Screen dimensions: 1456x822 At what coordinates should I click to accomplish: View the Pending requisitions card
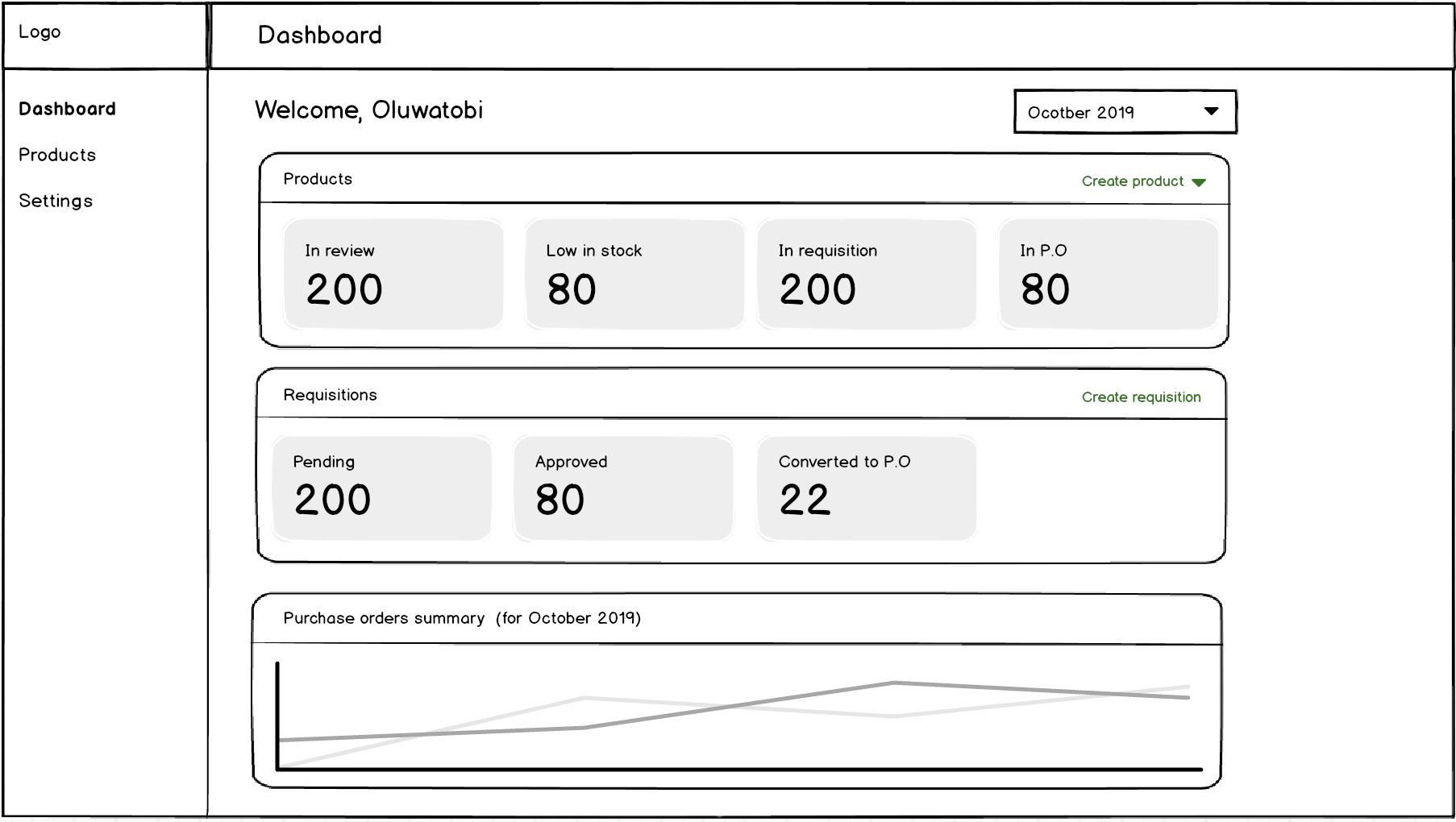(381, 488)
